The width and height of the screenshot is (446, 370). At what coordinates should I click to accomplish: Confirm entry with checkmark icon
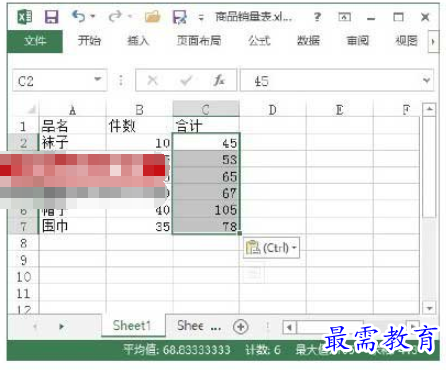(186, 80)
